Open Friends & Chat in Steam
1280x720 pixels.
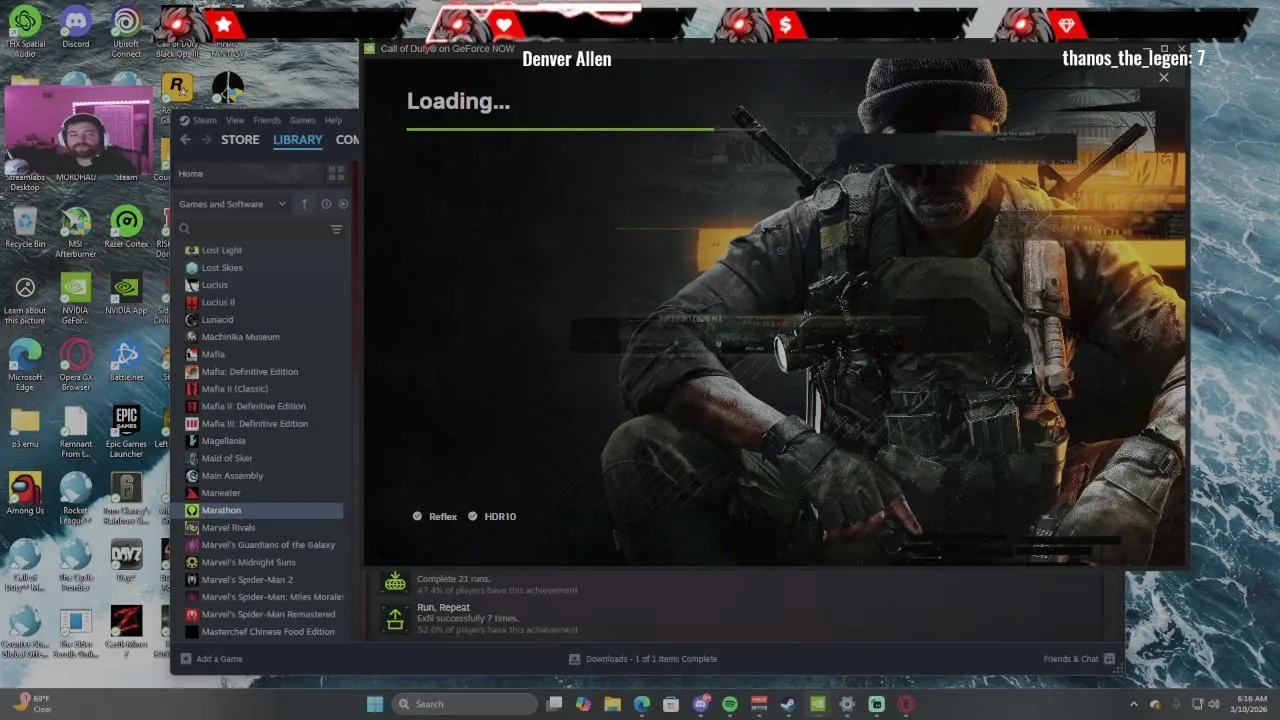point(1079,659)
